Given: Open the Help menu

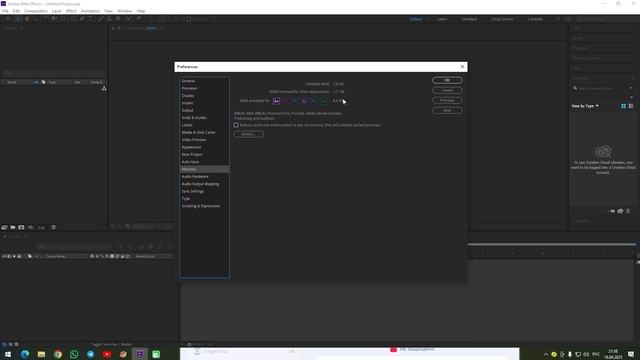Looking at the screenshot, I should pyautogui.click(x=141, y=11).
